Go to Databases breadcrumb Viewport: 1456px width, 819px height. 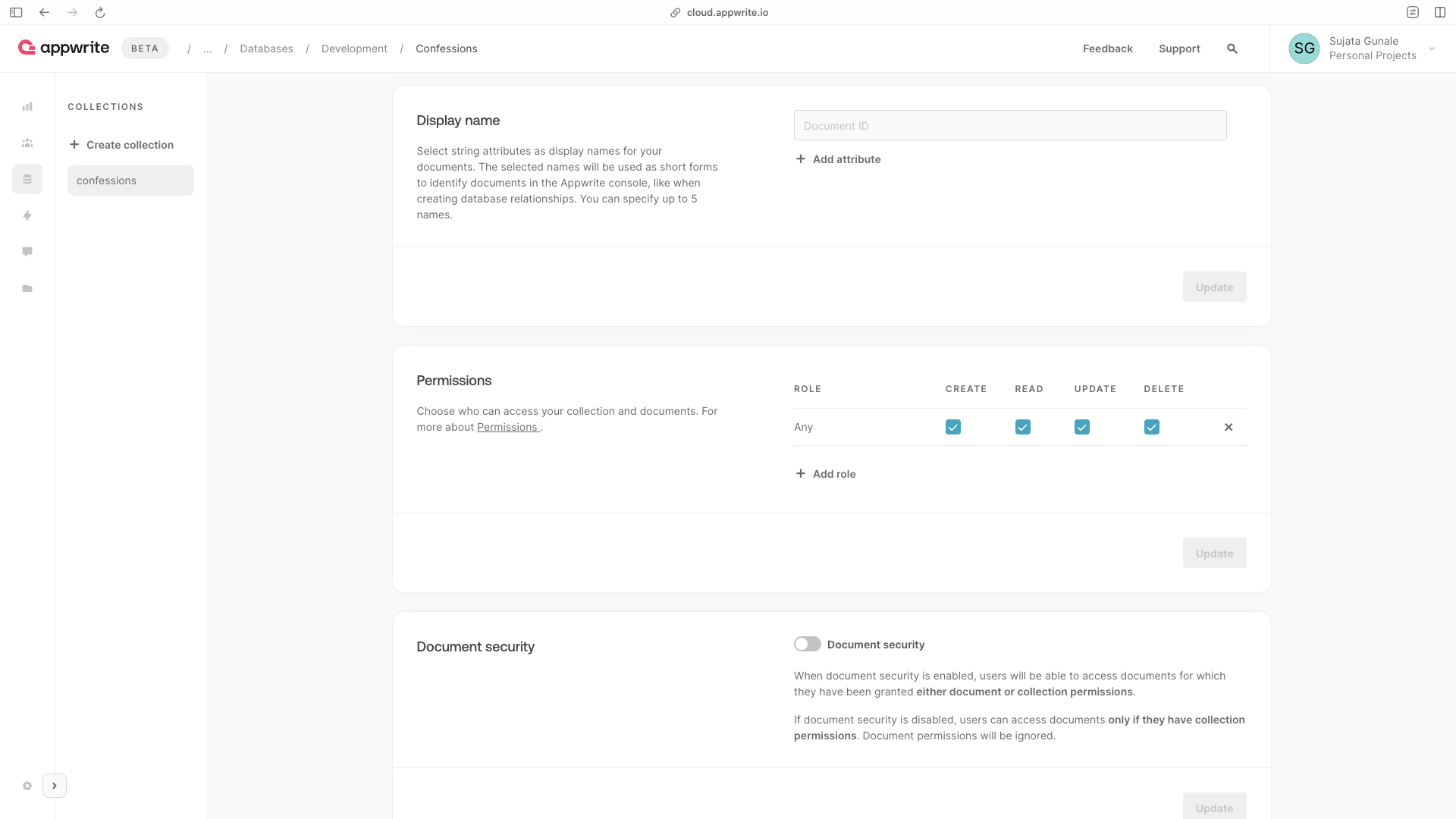pos(266,49)
